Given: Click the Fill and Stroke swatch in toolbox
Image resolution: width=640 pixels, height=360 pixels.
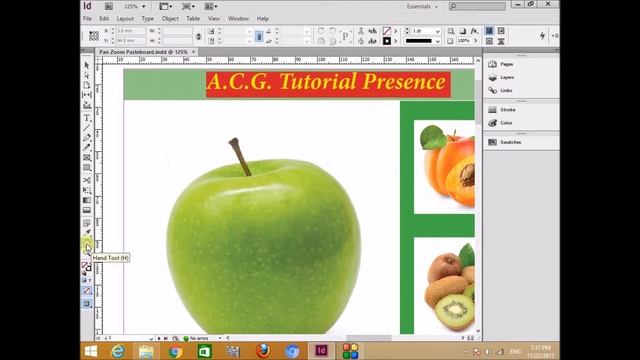Looking at the screenshot, I should (86, 267).
